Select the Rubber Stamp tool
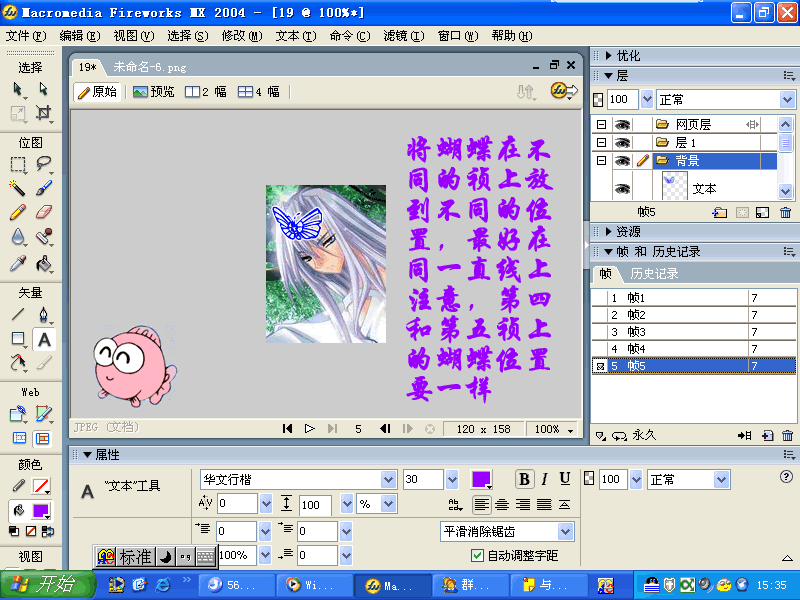 [x=44, y=237]
